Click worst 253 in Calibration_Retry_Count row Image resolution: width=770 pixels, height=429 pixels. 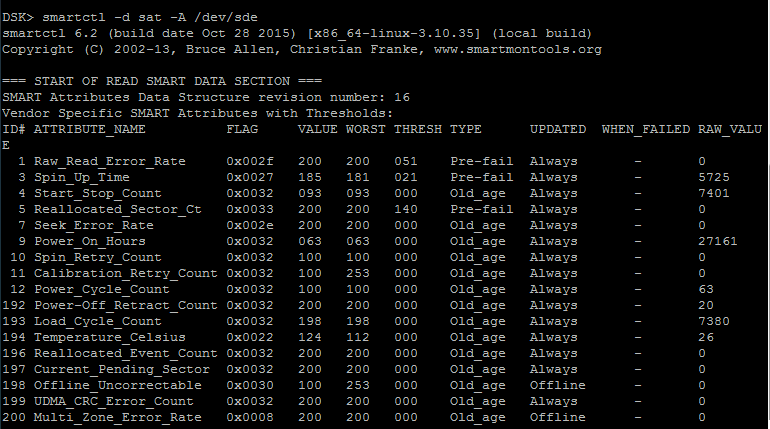coord(358,273)
